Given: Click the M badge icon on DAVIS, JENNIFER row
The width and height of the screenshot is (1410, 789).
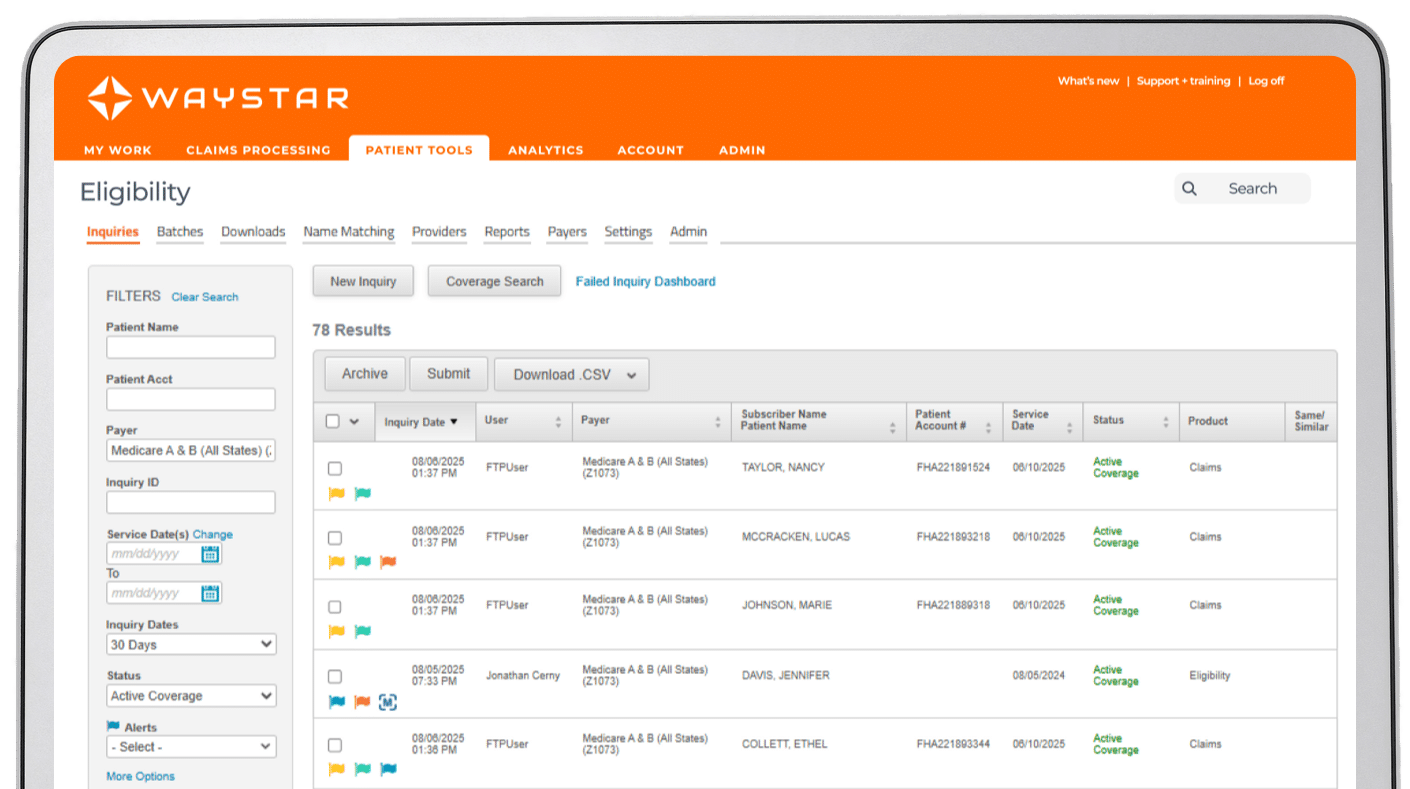Looking at the screenshot, I should click(x=387, y=702).
